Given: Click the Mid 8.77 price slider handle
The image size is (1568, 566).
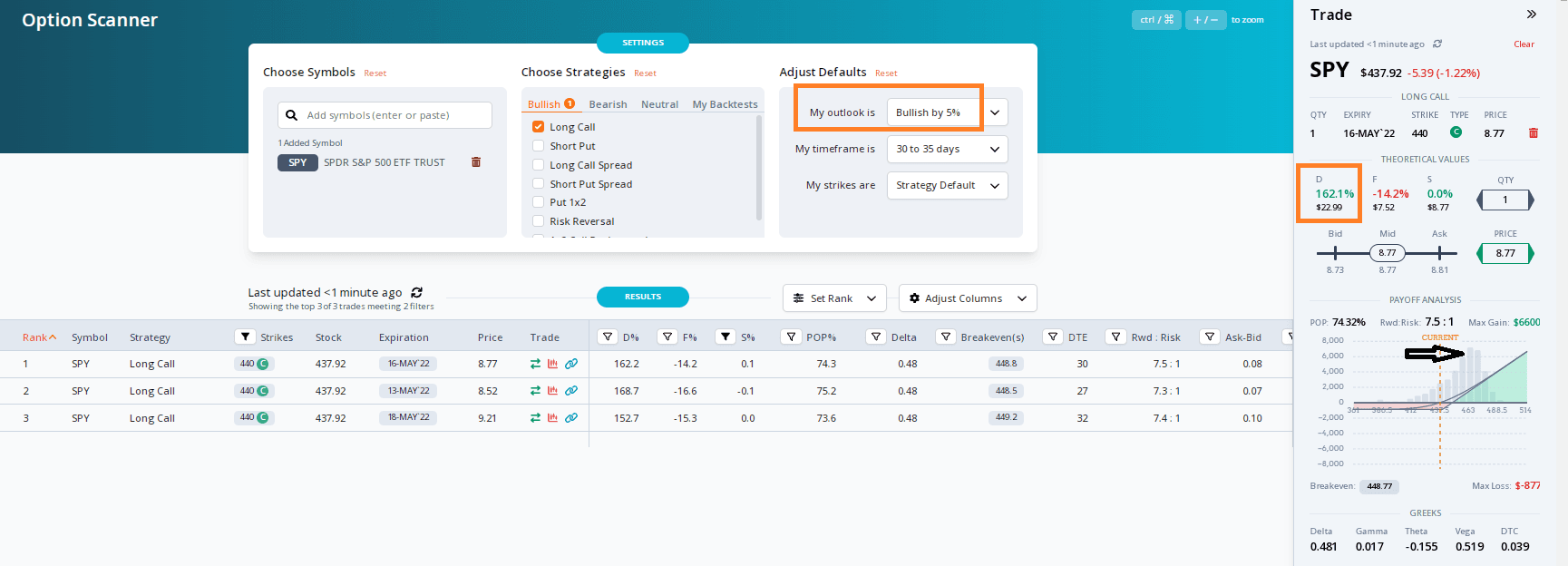Looking at the screenshot, I should click(x=1387, y=253).
